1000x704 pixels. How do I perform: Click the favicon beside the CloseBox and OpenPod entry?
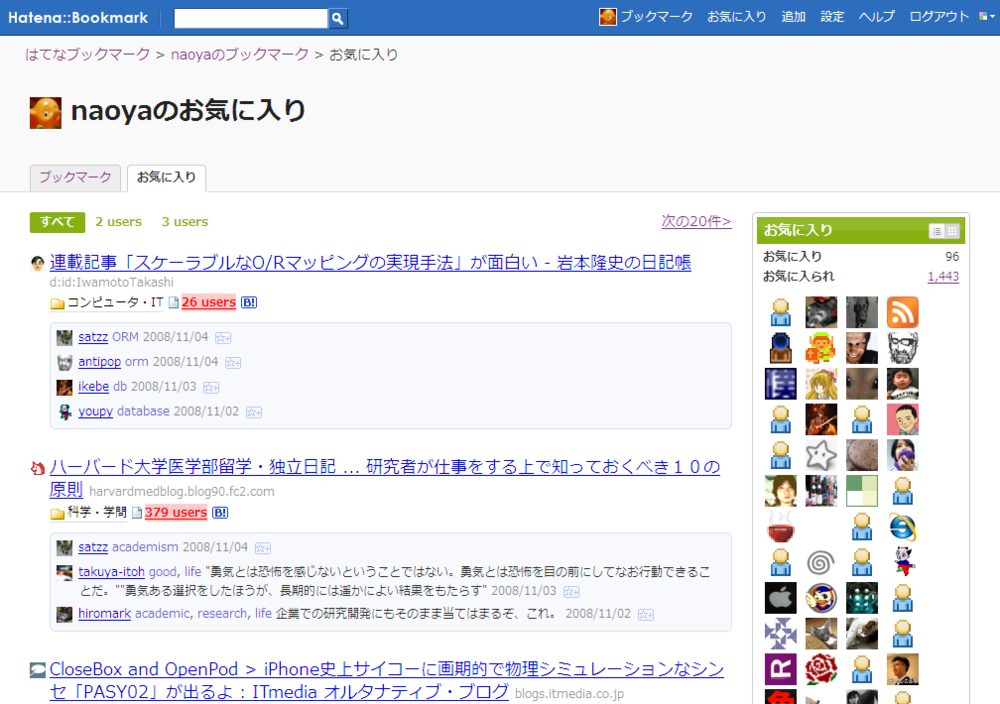coord(38,670)
